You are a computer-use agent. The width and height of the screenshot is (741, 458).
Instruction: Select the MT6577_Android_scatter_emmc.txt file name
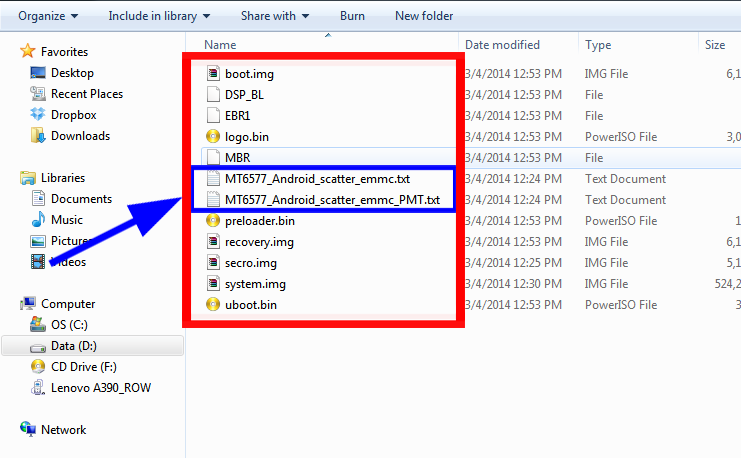coord(318,179)
